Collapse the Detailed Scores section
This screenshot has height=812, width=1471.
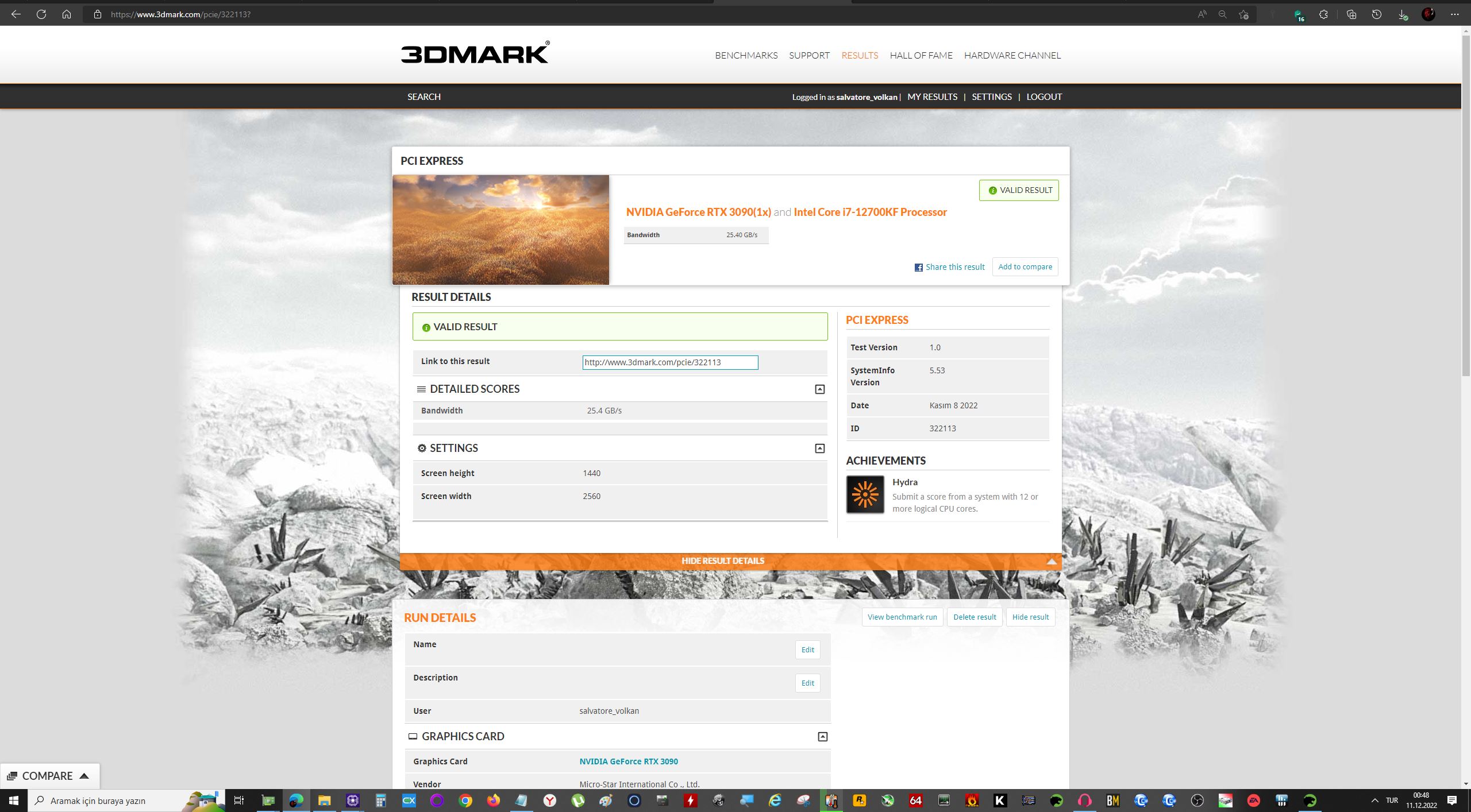(820, 389)
